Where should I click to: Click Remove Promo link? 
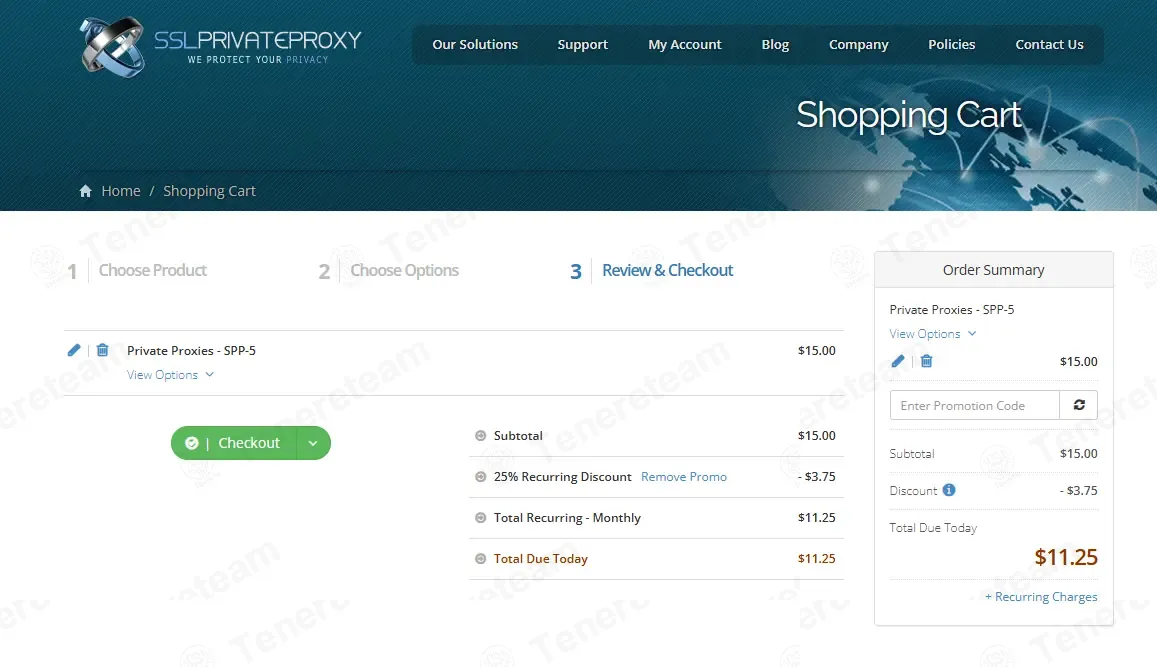pyautogui.click(x=684, y=477)
